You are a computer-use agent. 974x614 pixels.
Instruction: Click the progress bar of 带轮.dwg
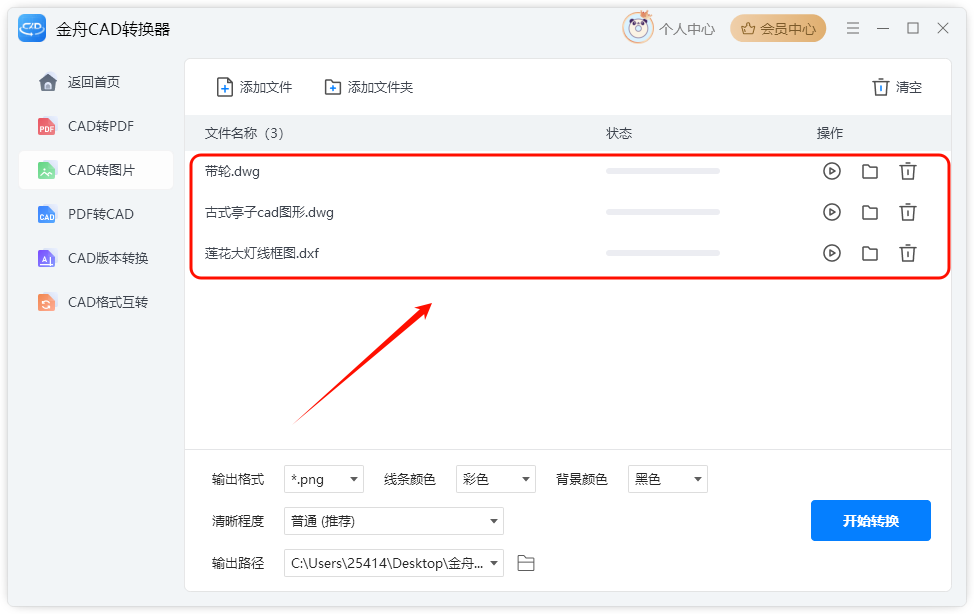[663, 171]
